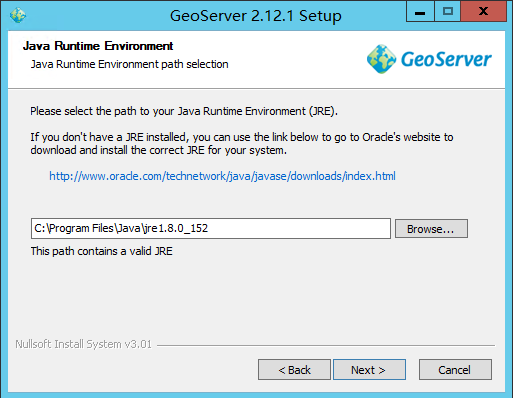The height and width of the screenshot is (398, 513).
Task: Click the 'If you don't have a JRE installed' paragraph
Action: click(x=242, y=144)
